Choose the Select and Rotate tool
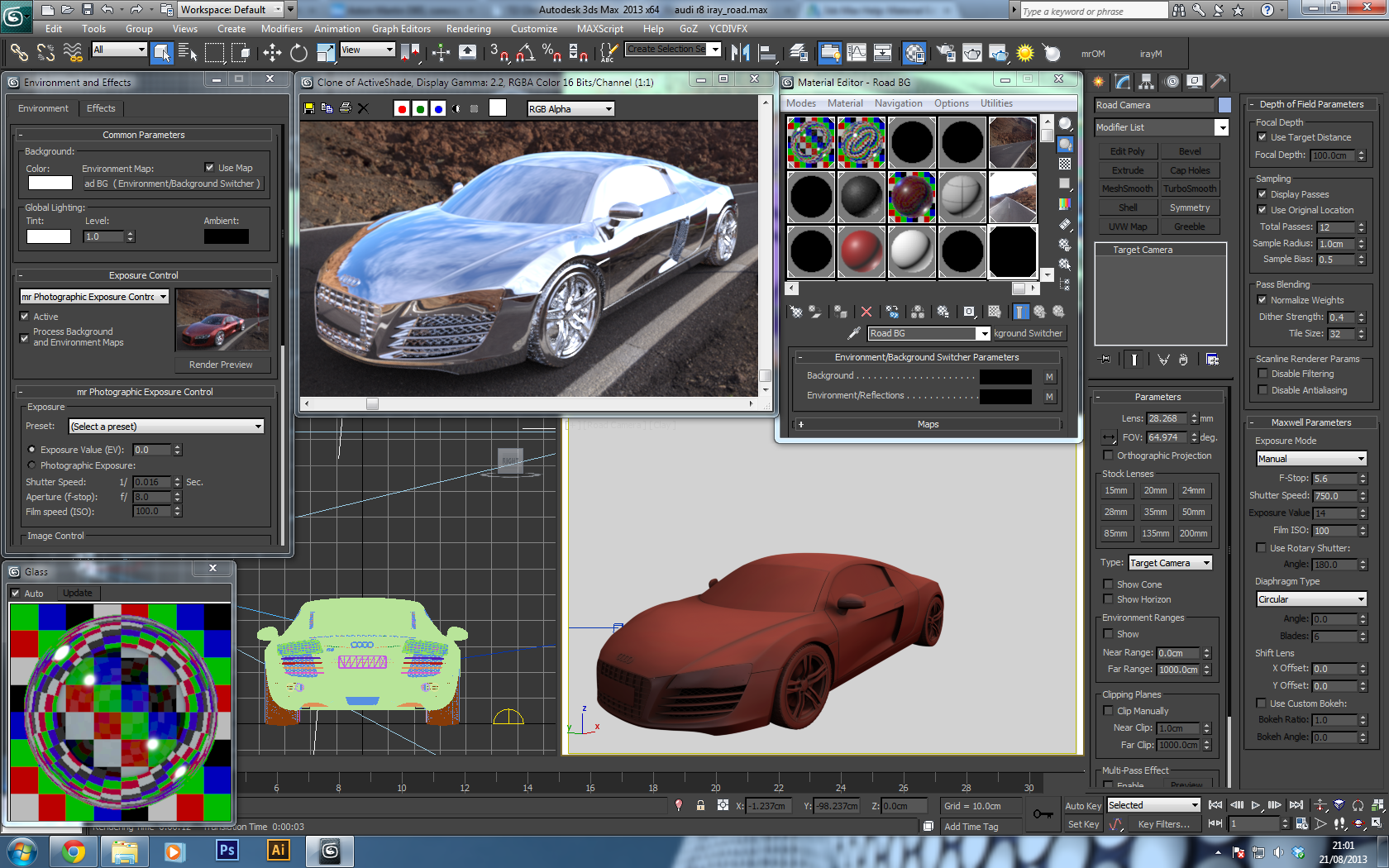Image resolution: width=1389 pixels, height=868 pixels. click(298, 53)
